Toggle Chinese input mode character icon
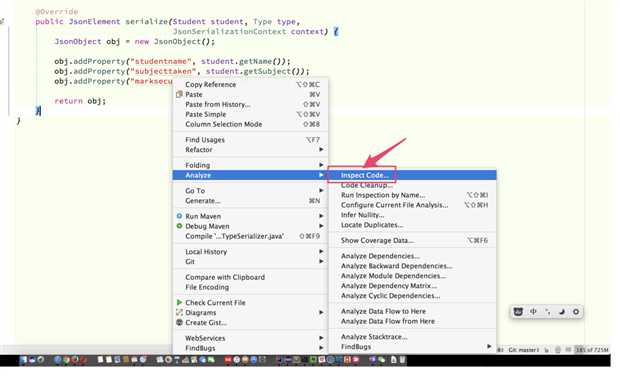The image size is (620, 376). 533,312
